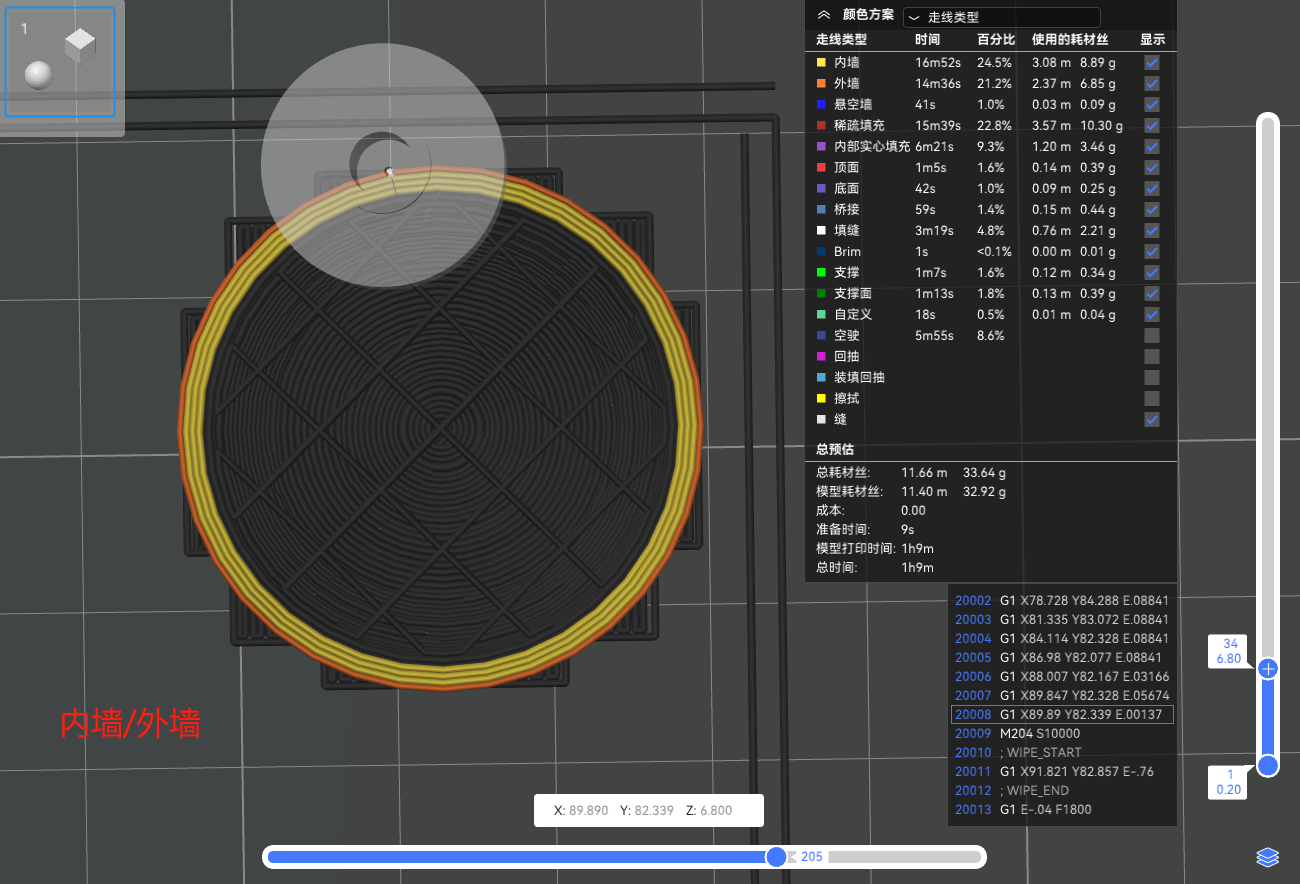Click the 稀疏填充 legend row label
Screen dimensions: 1300x884
click(859, 126)
